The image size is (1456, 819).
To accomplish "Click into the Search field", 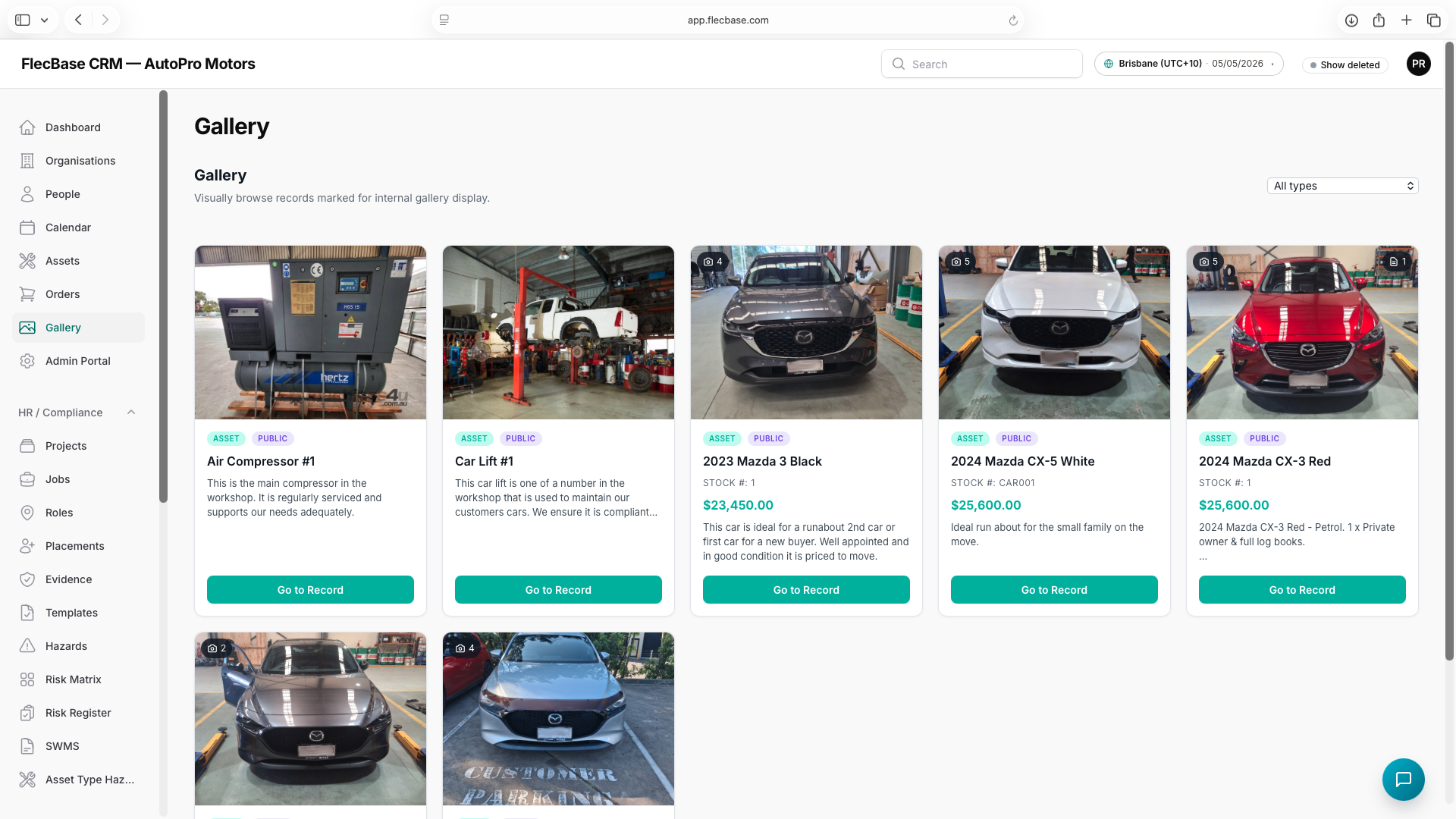I will point(981,64).
